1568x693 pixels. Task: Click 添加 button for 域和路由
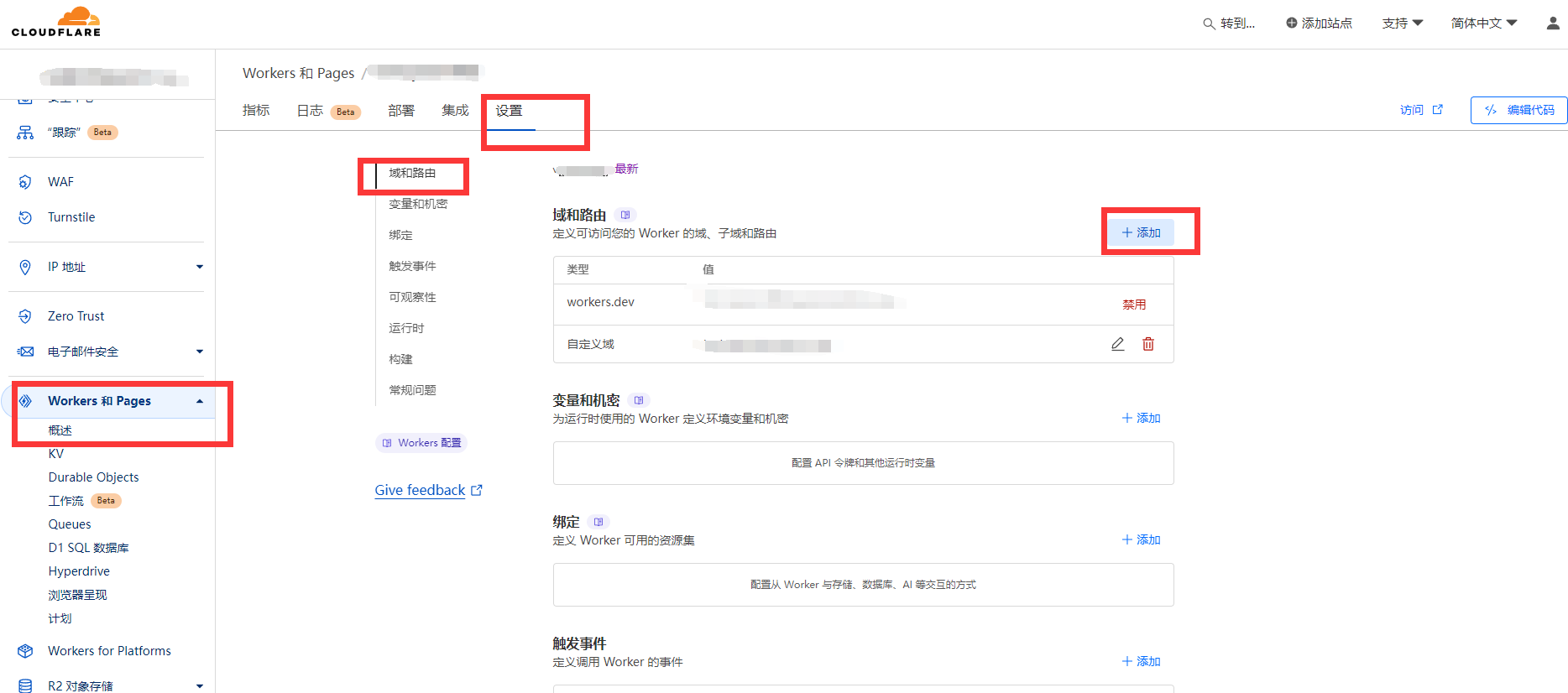[x=1141, y=232]
